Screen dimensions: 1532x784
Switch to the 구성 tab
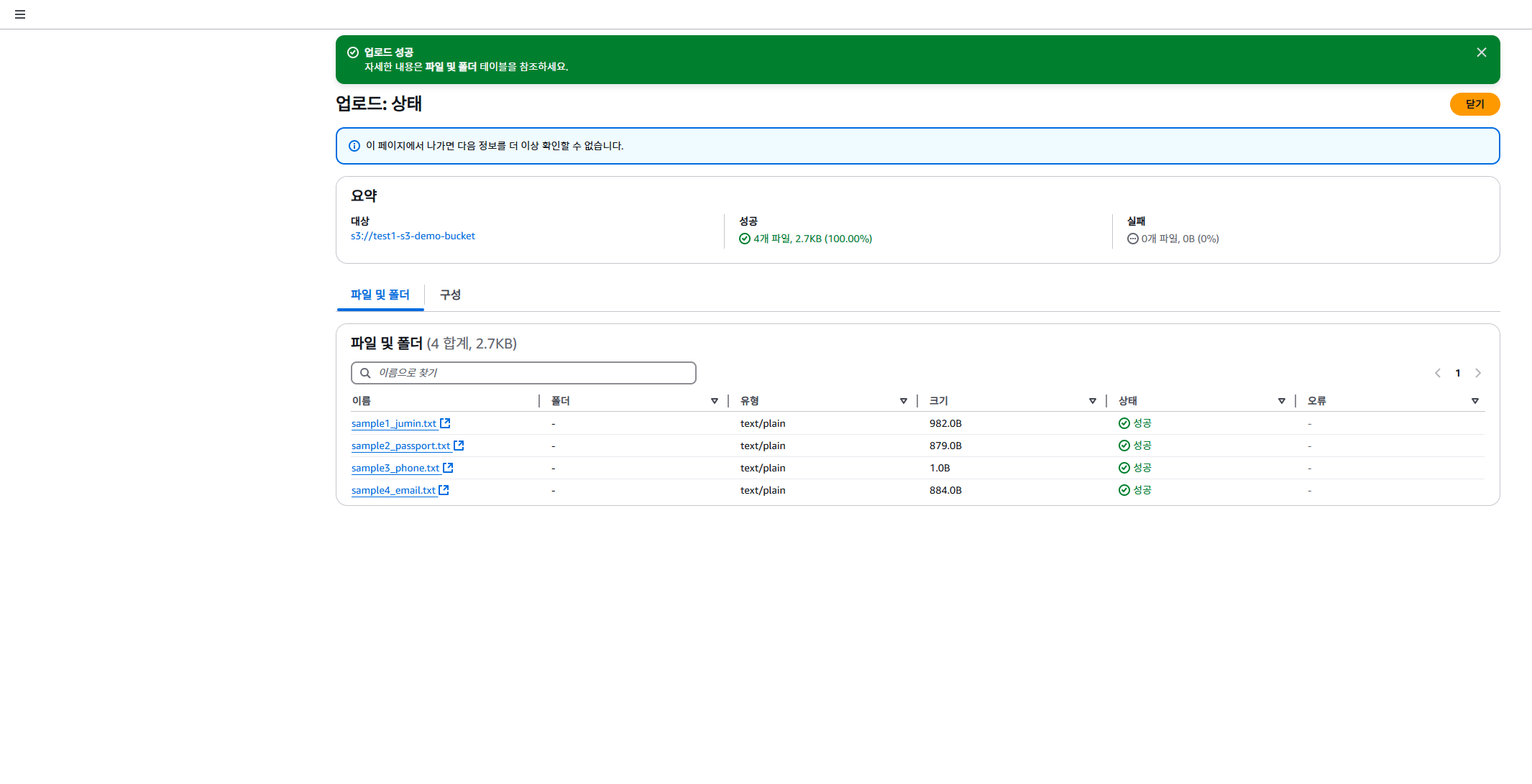[450, 295]
